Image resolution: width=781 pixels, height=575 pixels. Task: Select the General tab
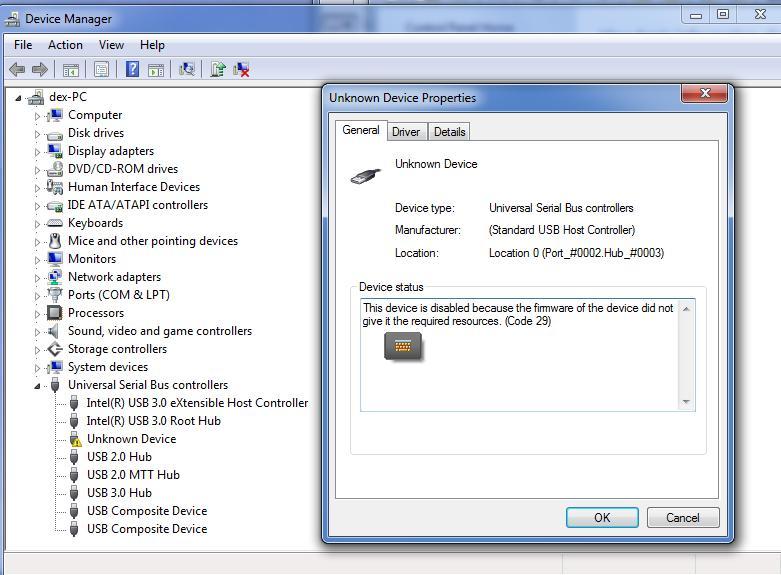pos(361,130)
